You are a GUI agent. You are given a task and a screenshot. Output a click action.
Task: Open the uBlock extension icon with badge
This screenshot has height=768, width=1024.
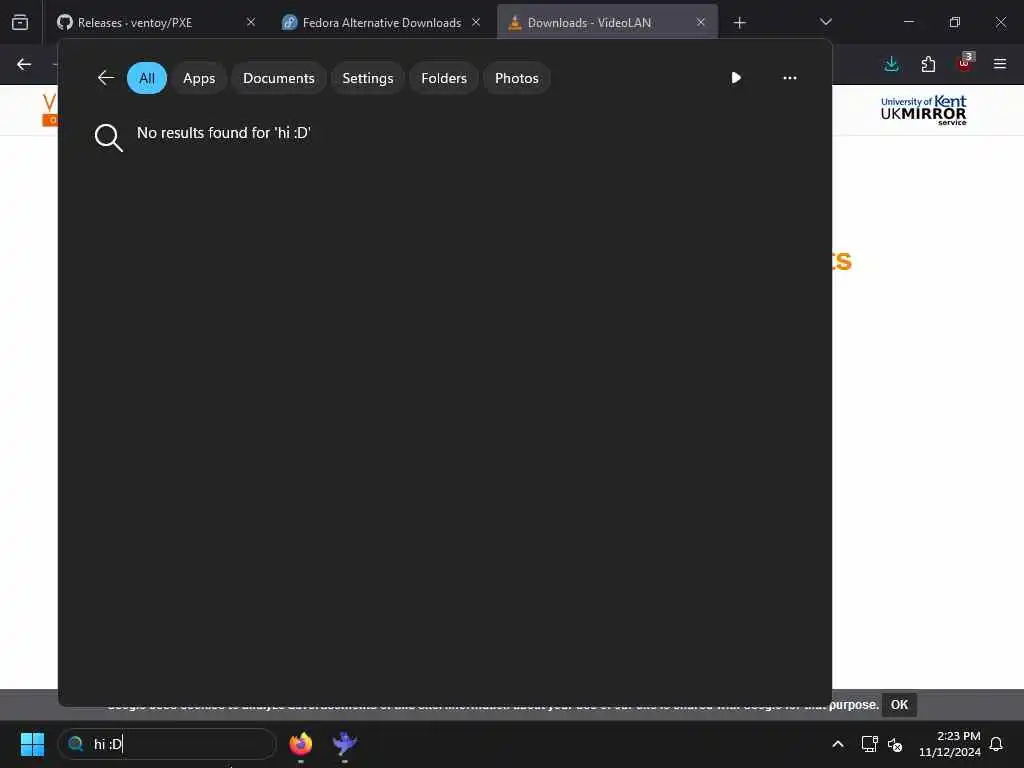tap(965, 63)
